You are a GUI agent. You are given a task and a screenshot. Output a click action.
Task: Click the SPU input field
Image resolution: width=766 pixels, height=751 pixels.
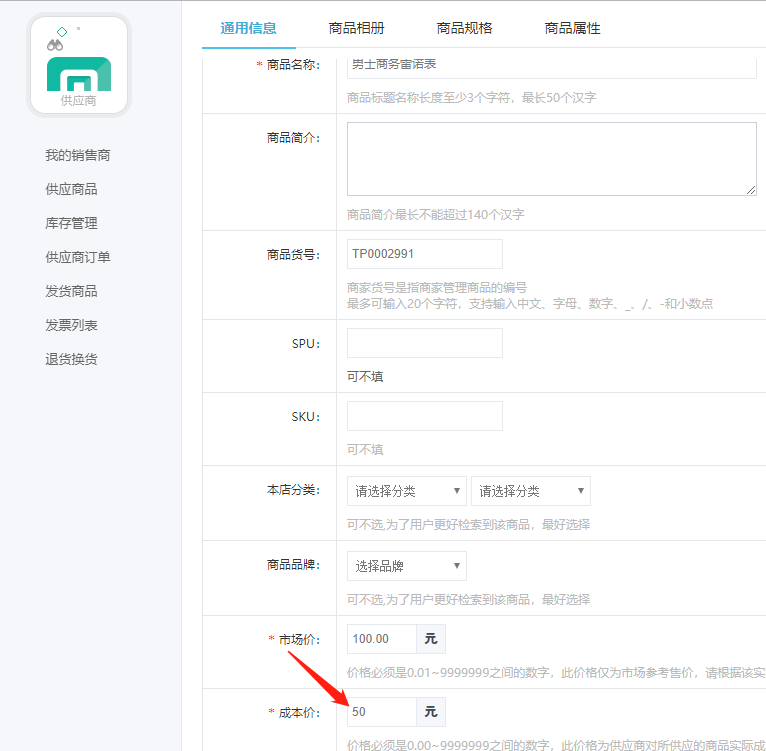click(x=424, y=343)
